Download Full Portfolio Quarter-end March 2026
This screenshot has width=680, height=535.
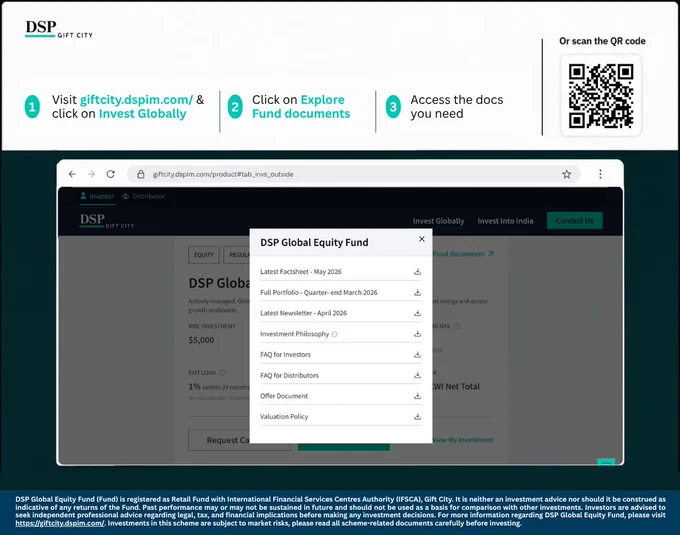click(x=417, y=292)
